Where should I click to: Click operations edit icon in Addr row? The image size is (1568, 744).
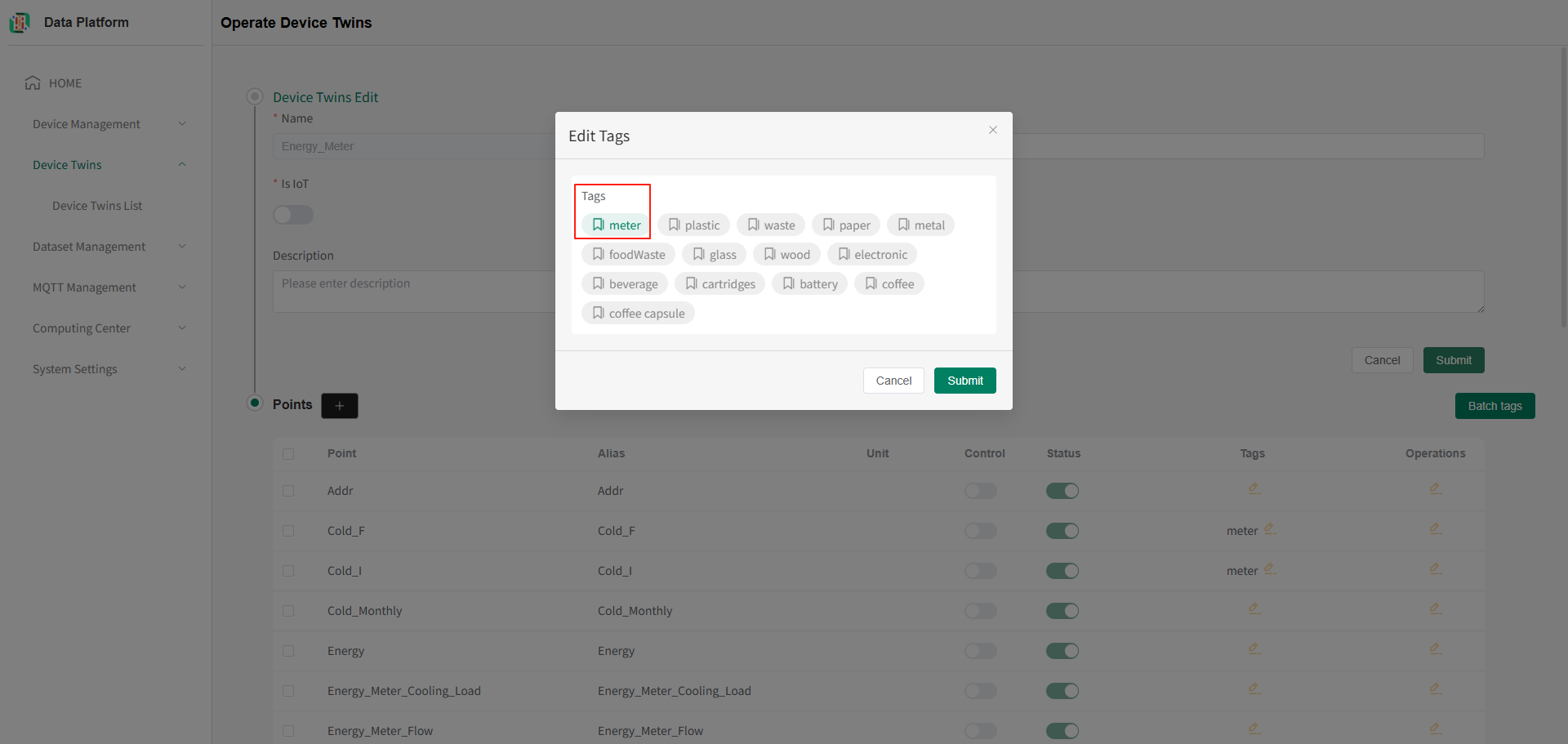1435,489
